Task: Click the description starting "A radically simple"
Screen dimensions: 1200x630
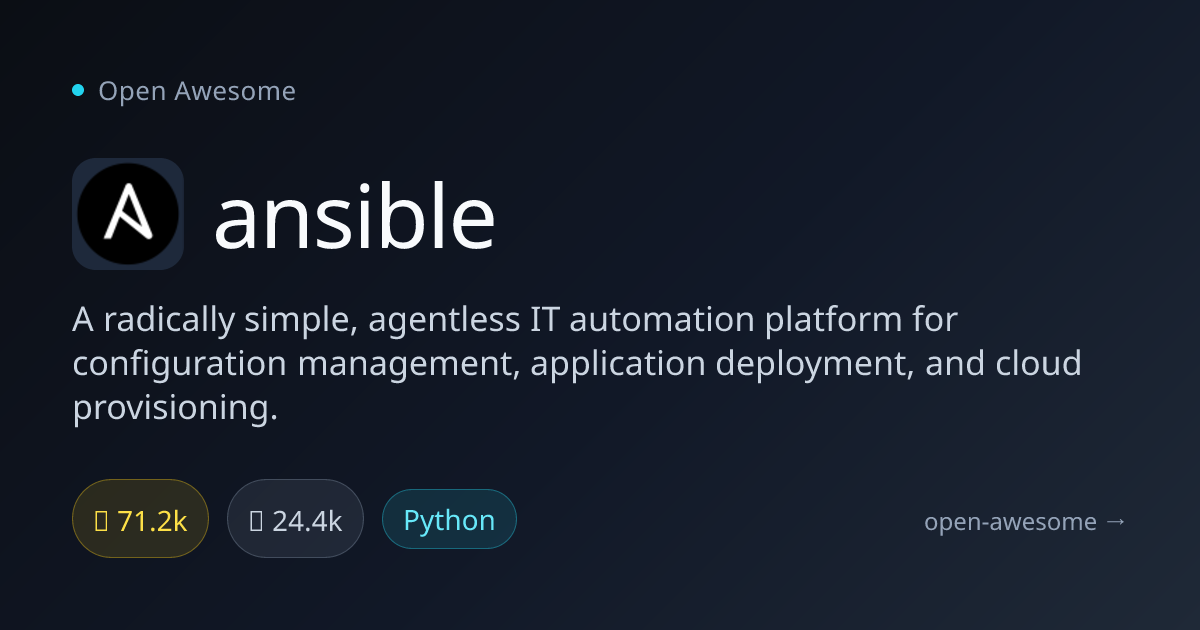Action: pos(577,364)
